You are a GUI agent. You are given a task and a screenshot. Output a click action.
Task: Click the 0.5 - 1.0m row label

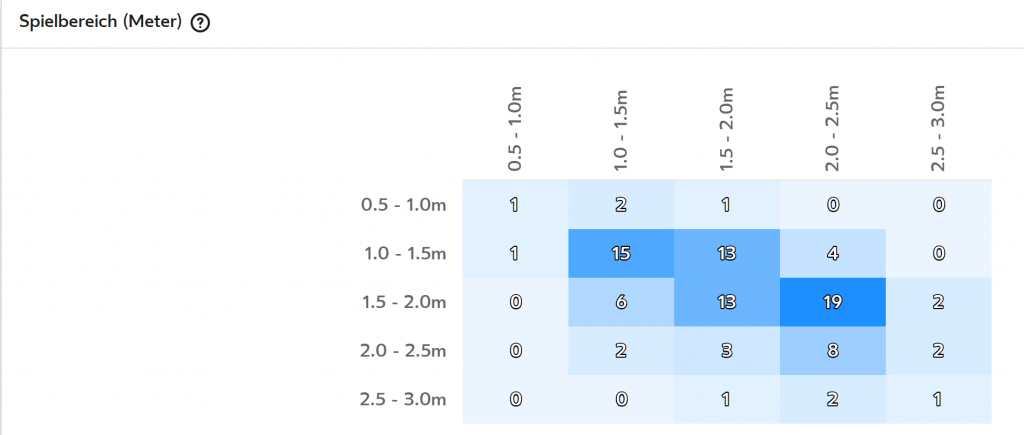pyautogui.click(x=403, y=205)
